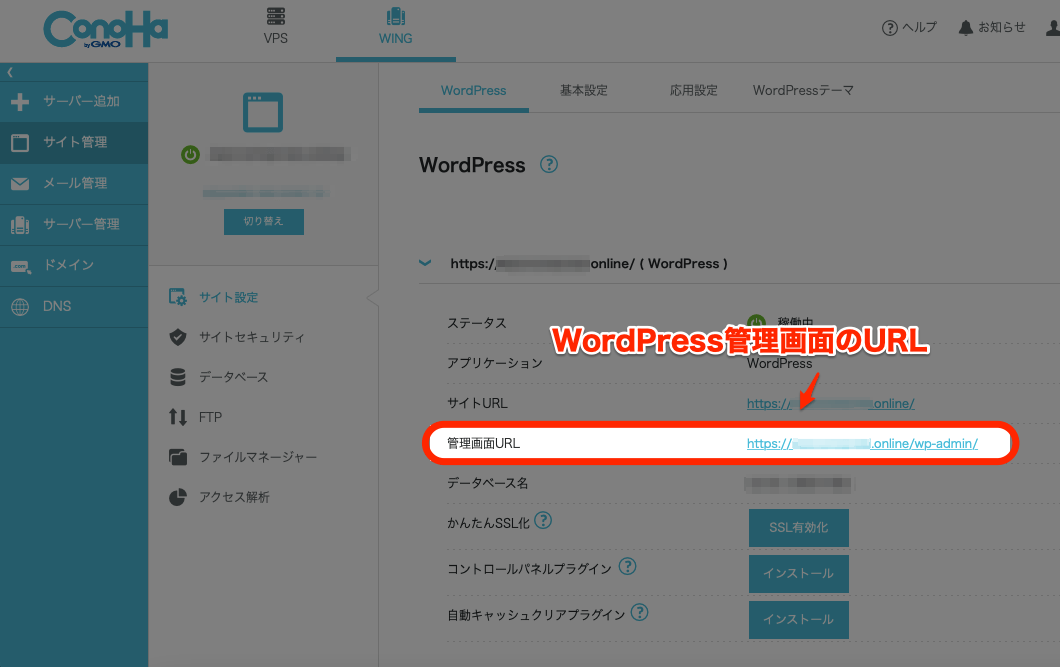The image size is (1060, 667).
Task: Open the ヘルプ help menu
Action: pos(909,28)
